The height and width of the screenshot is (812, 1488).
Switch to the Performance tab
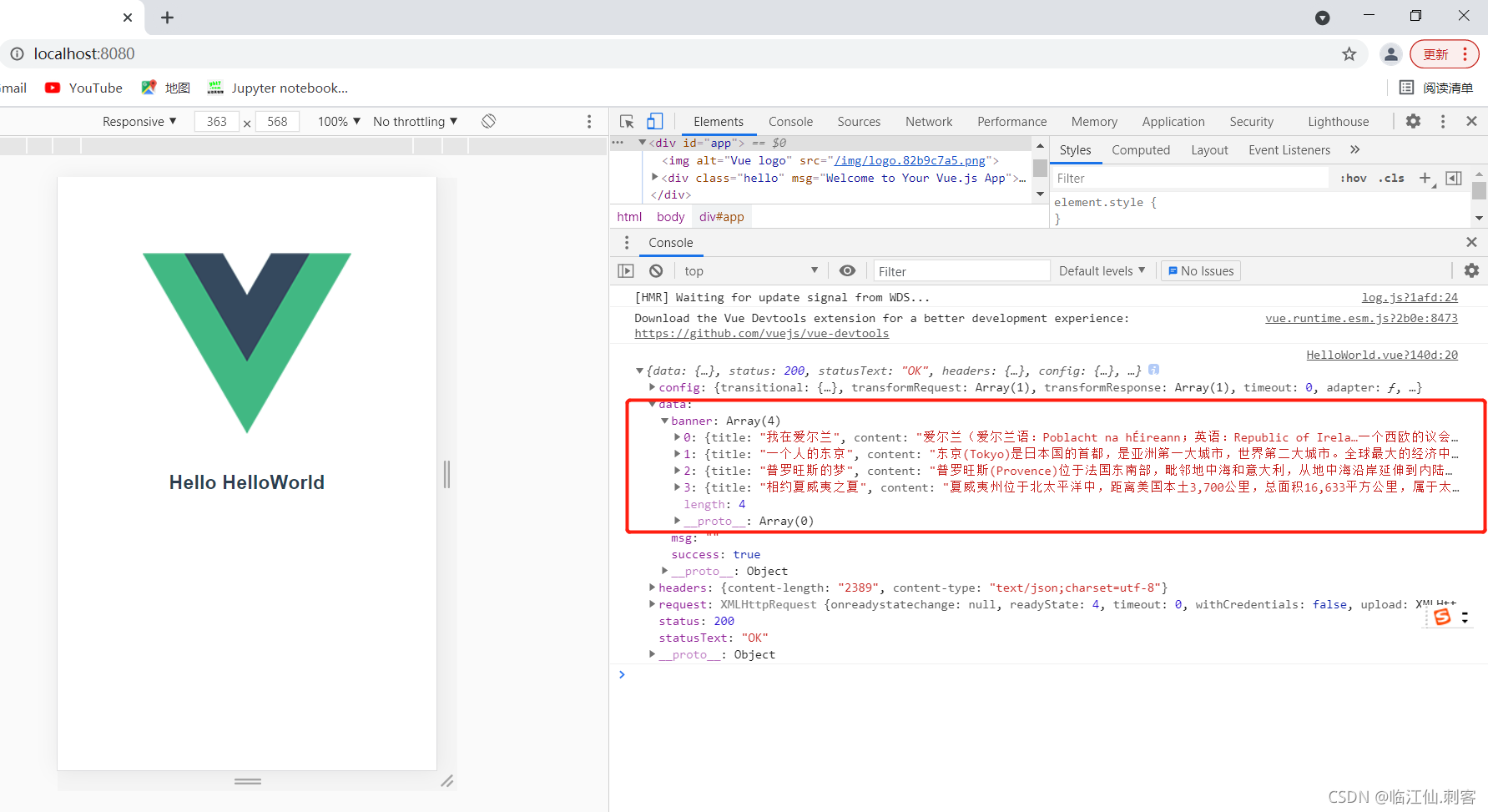click(x=1011, y=121)
